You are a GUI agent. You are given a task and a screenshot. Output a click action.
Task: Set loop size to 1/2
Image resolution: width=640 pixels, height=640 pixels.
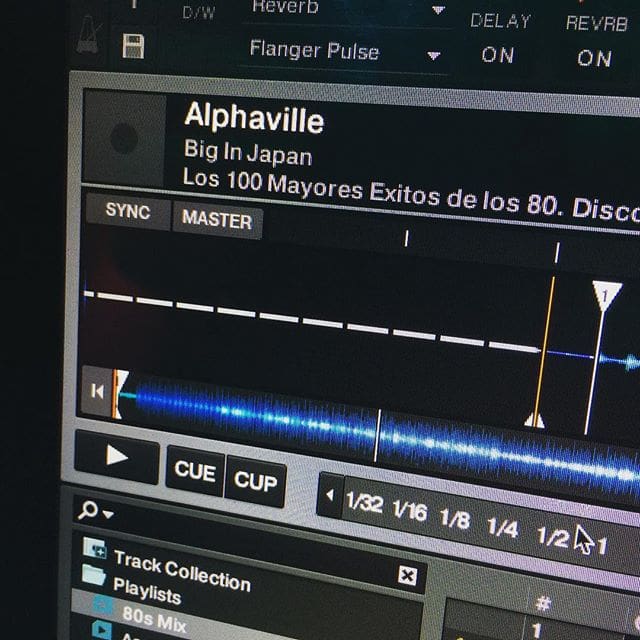(x=553, y=536)
